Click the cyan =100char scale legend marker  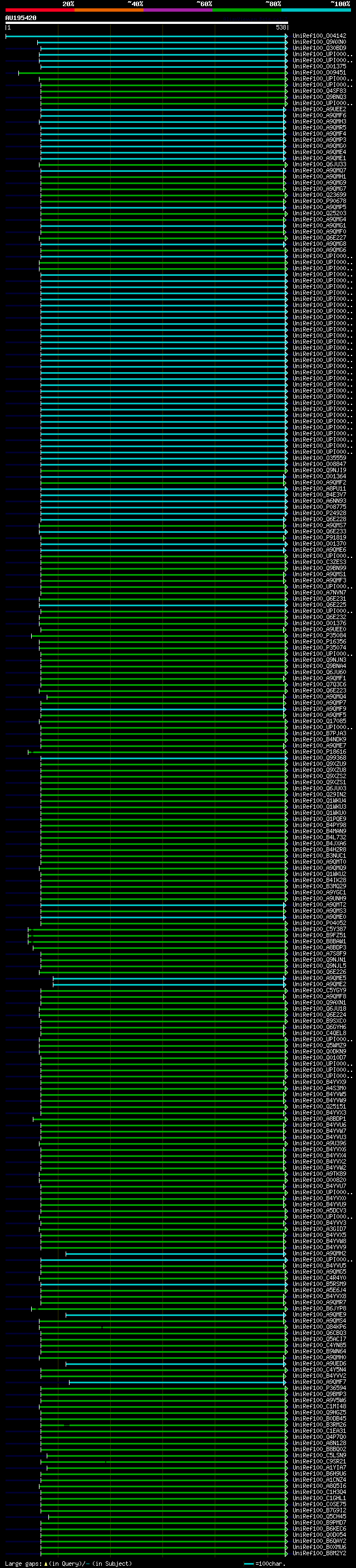coord(248,1564)
